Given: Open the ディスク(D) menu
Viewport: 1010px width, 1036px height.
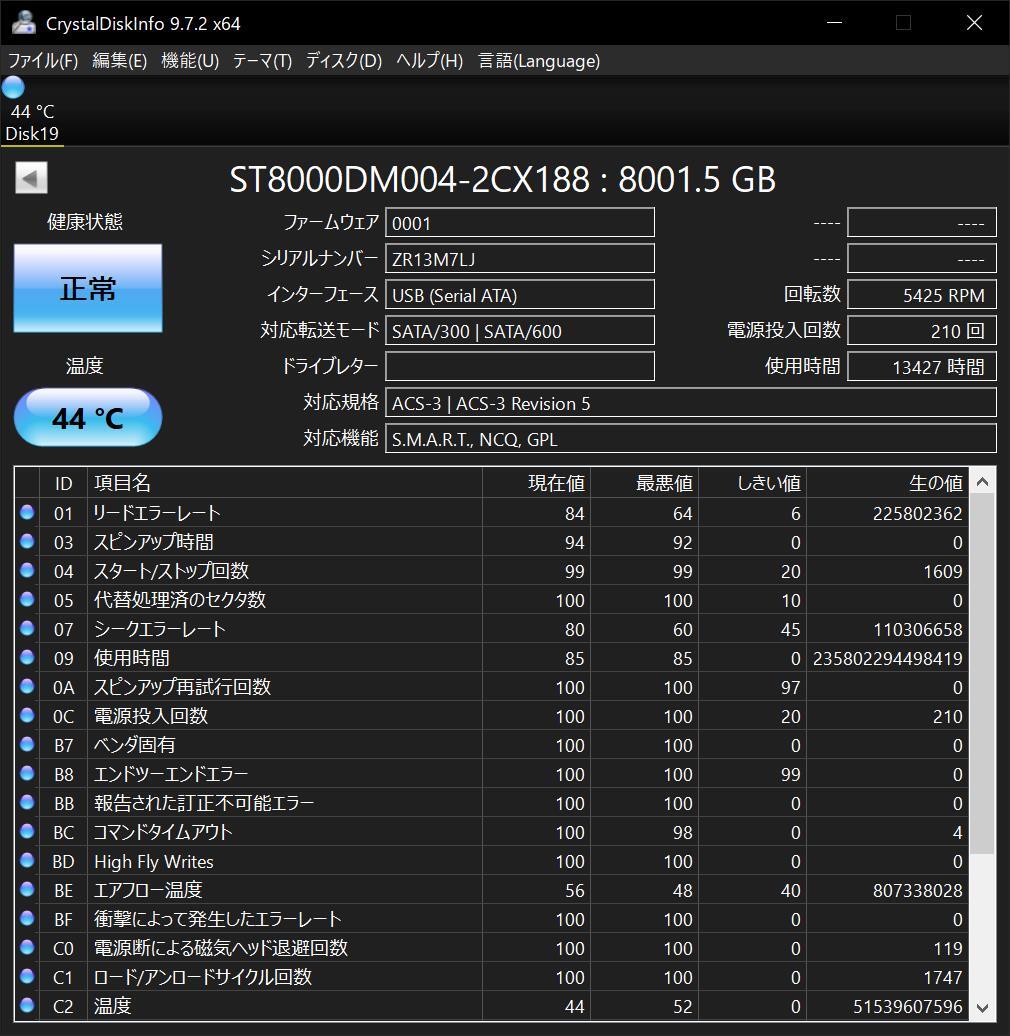Looking at the screenshot, I should click(x=344, y=61).
